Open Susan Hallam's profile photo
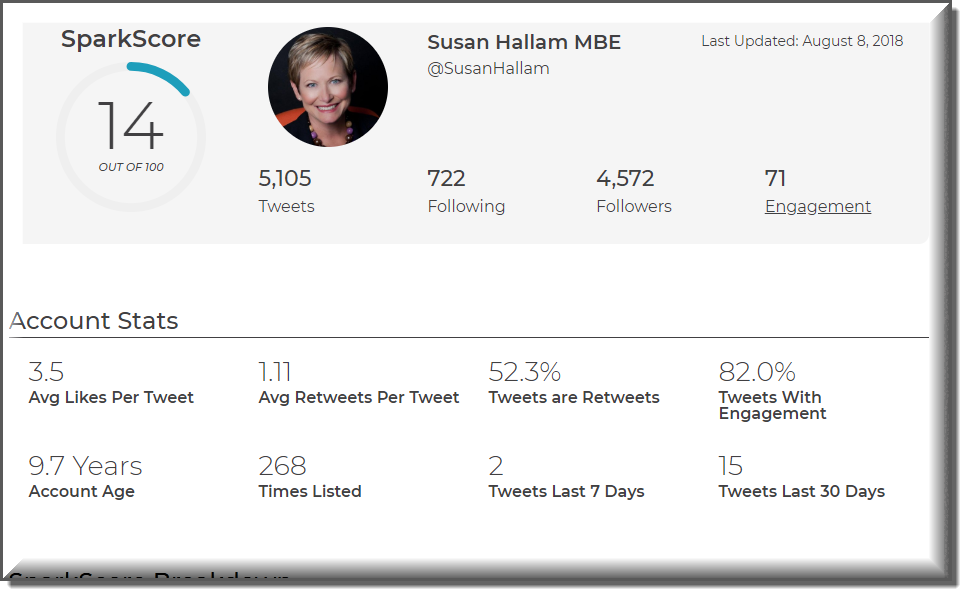967x596 pixels. pyautogui.click(x=327, y=86)
